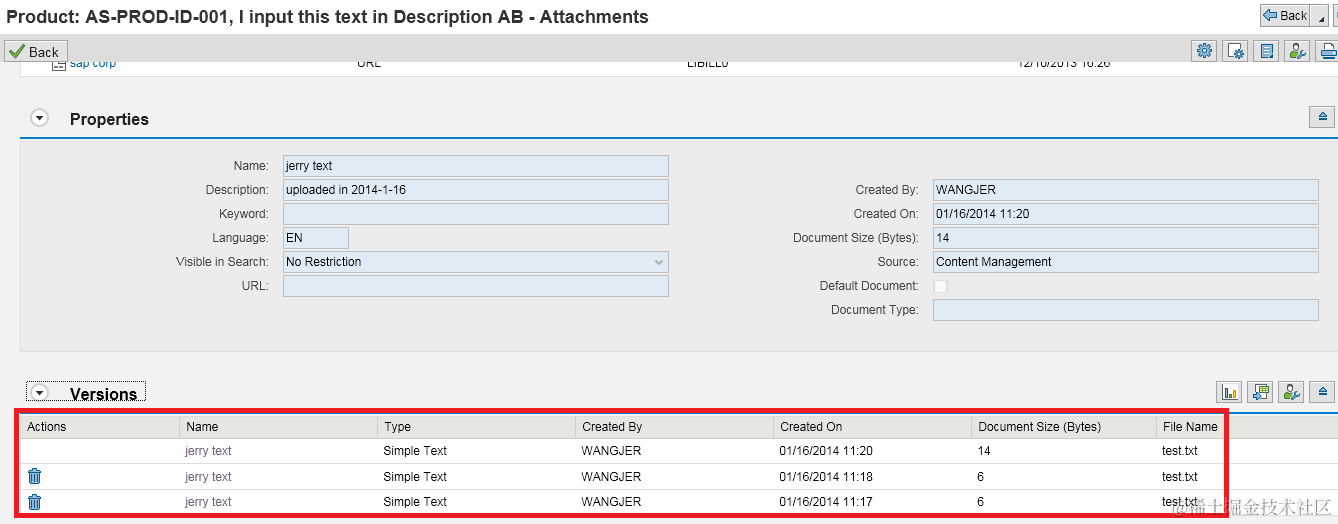Click WANGJER in the 11:18 version row

click(x=611, y=477)
